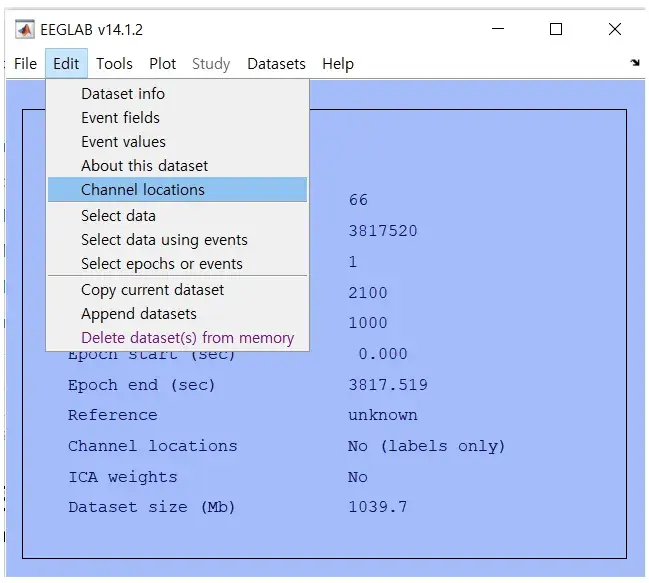The width and height of the screenshot is (649, 583).
Task: Choose Select epochs or events
Action: tap(161, 264)
